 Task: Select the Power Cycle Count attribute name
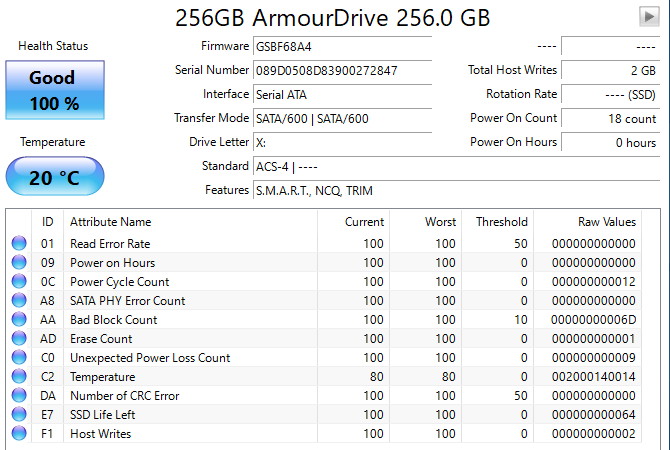click(120, 282)
